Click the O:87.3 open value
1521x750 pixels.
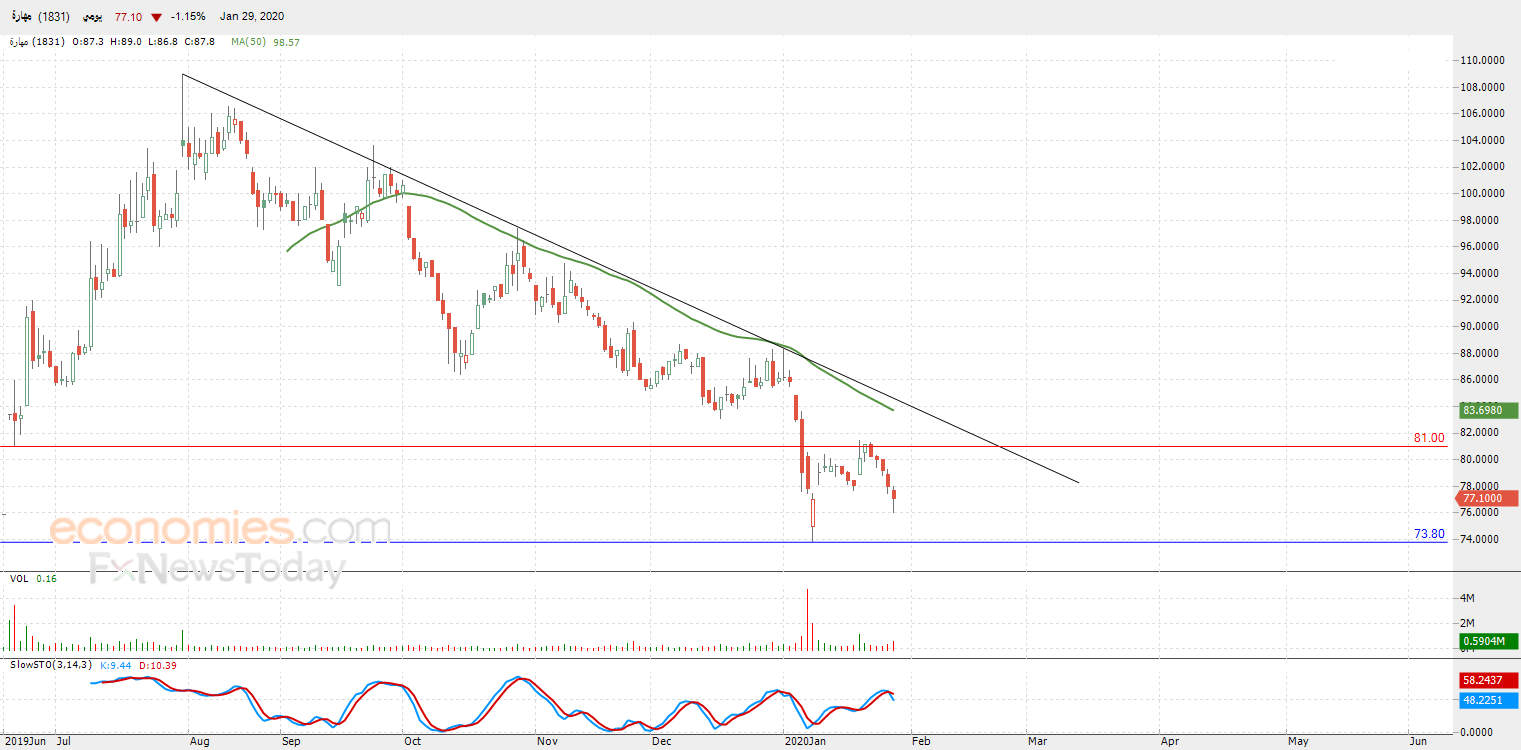click(90, 42)
